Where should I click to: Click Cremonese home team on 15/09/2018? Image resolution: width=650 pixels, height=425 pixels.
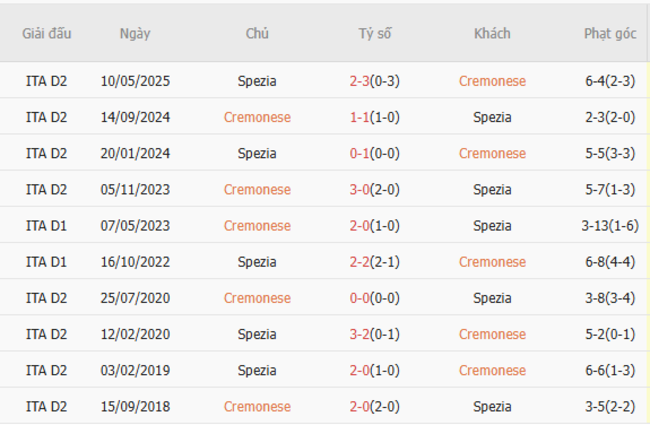tap(257, 406)
